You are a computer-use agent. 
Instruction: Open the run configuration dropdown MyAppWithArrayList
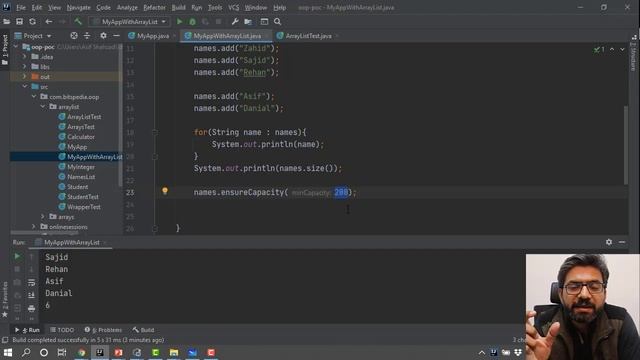(130, 22)
